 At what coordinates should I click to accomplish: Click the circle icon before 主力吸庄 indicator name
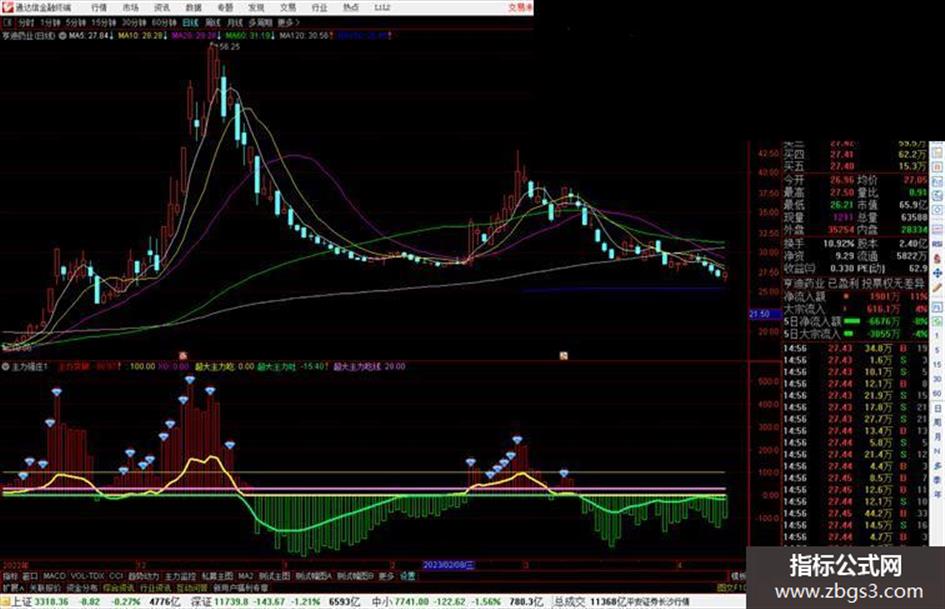[6, 367]
